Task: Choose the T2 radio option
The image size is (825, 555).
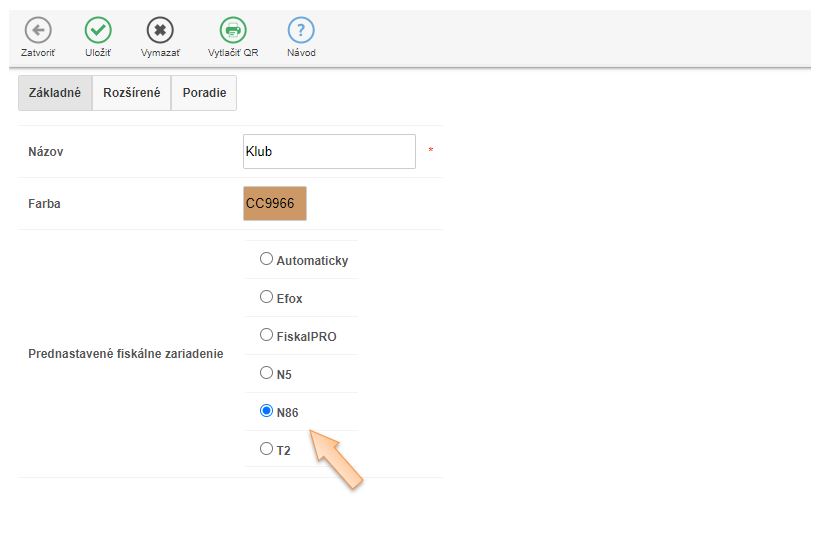Action: tap(266, 449)
